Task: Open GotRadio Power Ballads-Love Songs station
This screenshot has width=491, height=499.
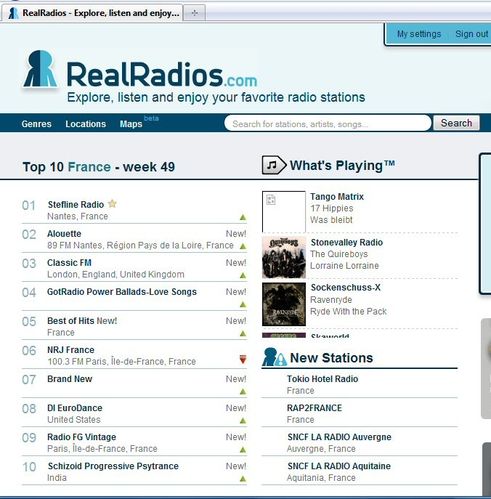Action: point(122,292)
